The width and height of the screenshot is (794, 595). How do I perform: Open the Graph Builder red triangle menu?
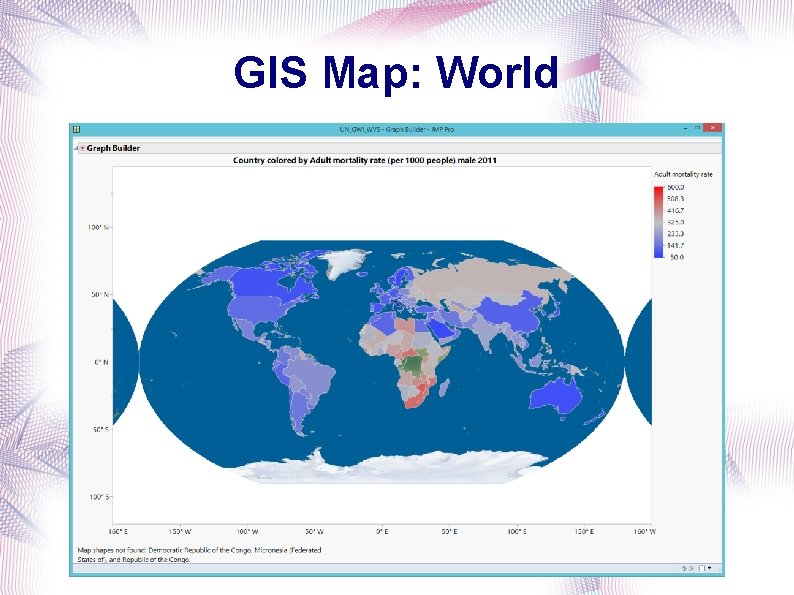click(83, 148)
